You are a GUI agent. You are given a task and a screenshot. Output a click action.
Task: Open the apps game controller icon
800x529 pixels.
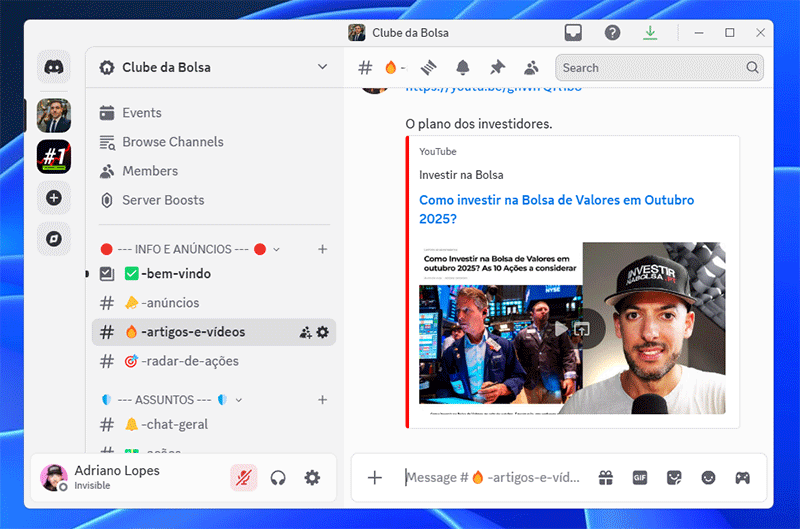[742, 477]
